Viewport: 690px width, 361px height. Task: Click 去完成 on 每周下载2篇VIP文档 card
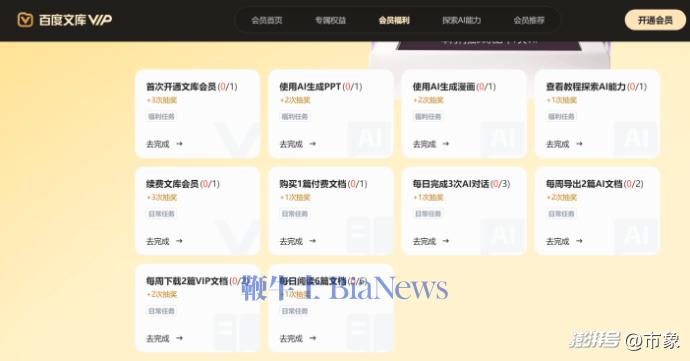point(158,339)
